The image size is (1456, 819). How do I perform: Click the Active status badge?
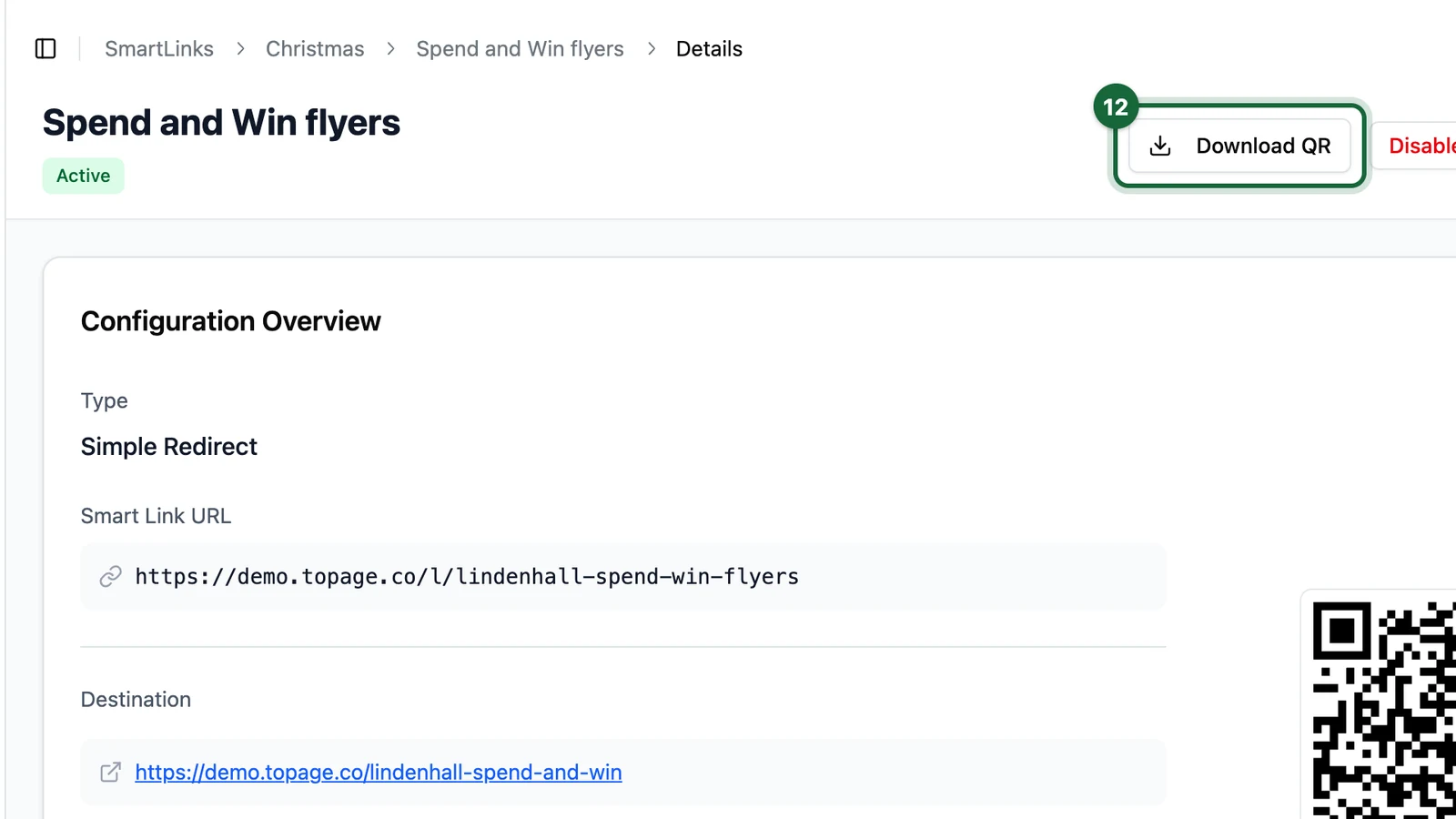pyautogui.click(x=84, y=176)
